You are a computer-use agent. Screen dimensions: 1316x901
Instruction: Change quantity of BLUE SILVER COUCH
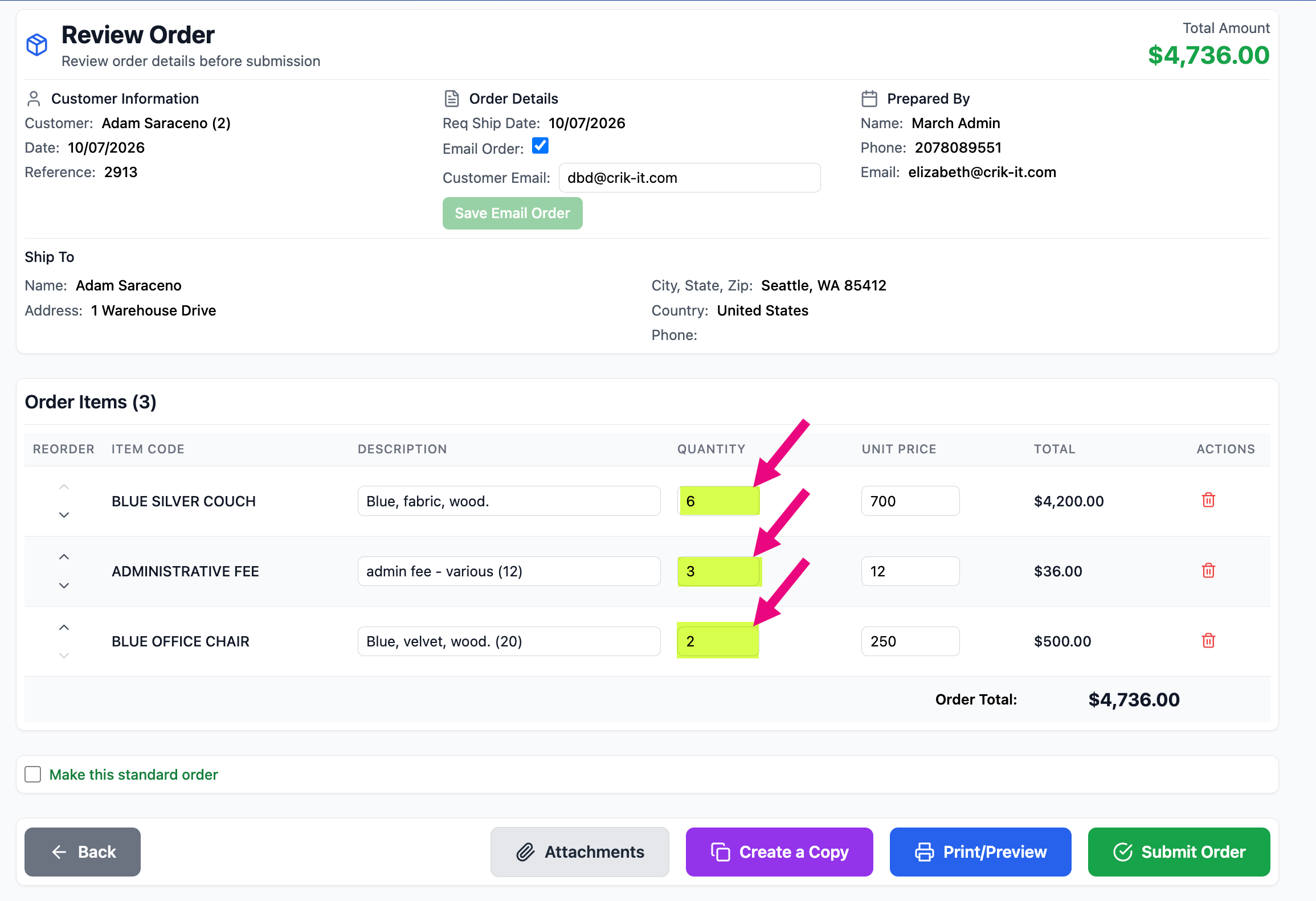[x=718, y=501]
